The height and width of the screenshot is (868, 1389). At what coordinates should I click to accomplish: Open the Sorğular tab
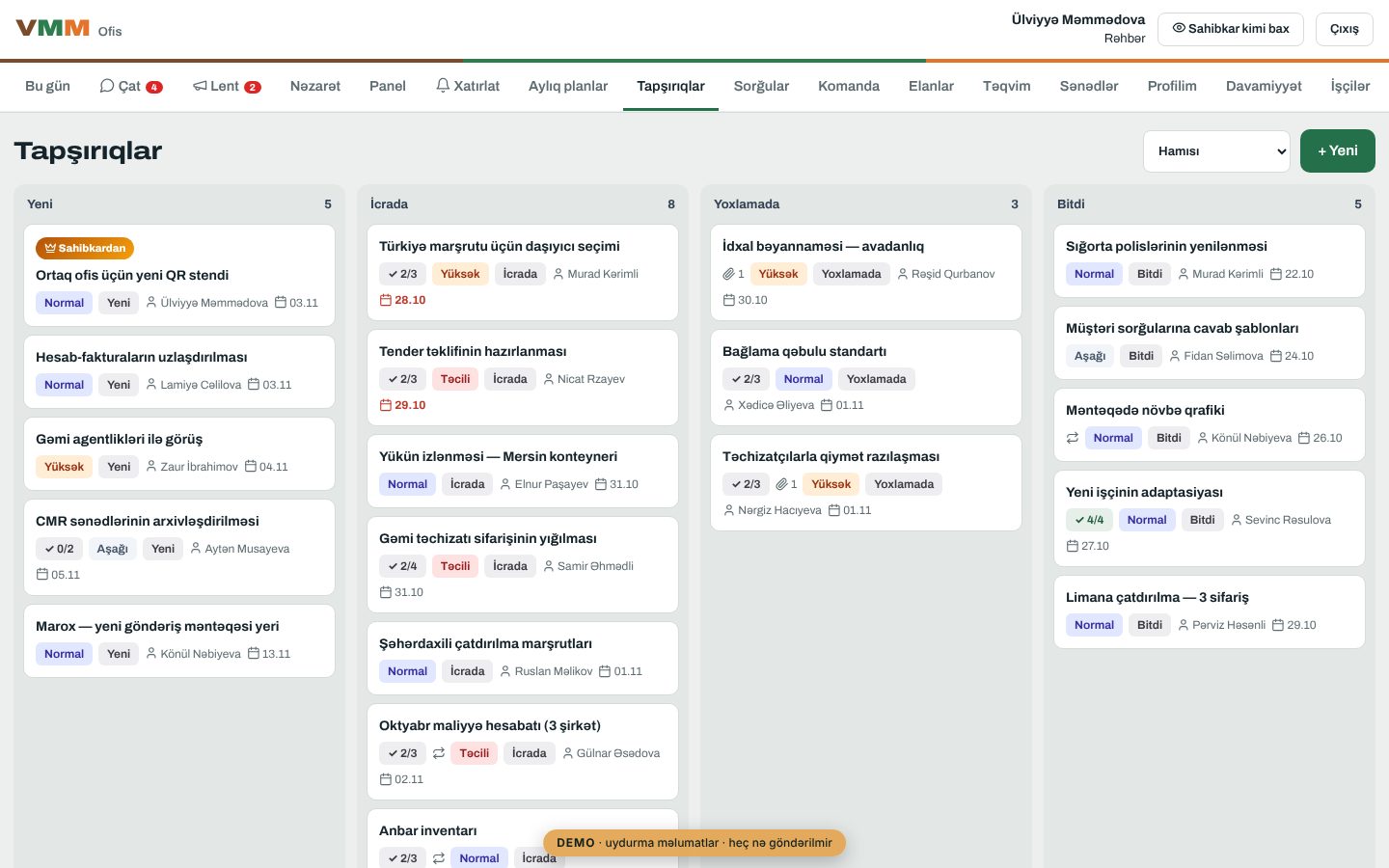coord(761,86)
